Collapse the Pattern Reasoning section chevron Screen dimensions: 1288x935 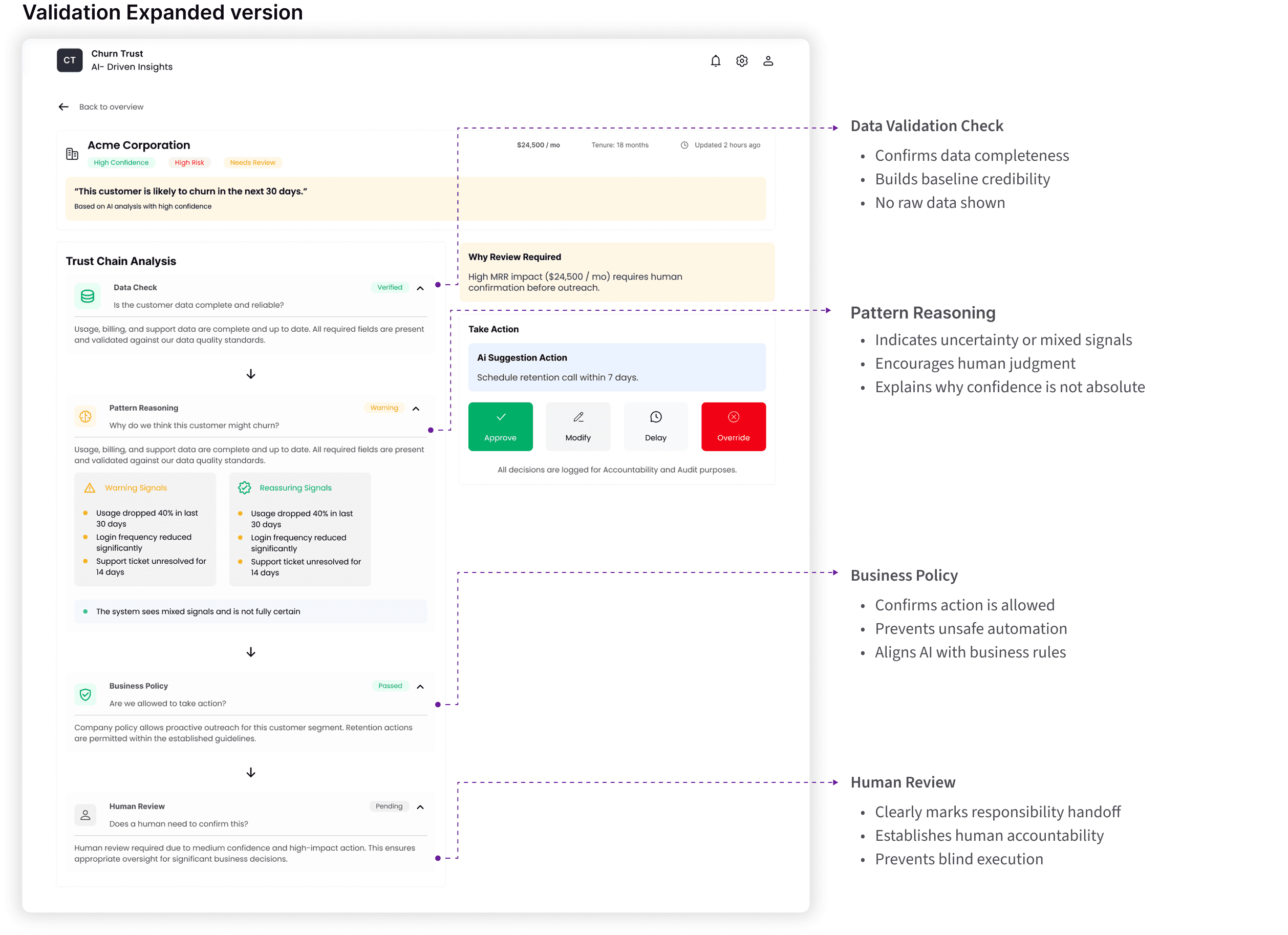tap(416, 409)
